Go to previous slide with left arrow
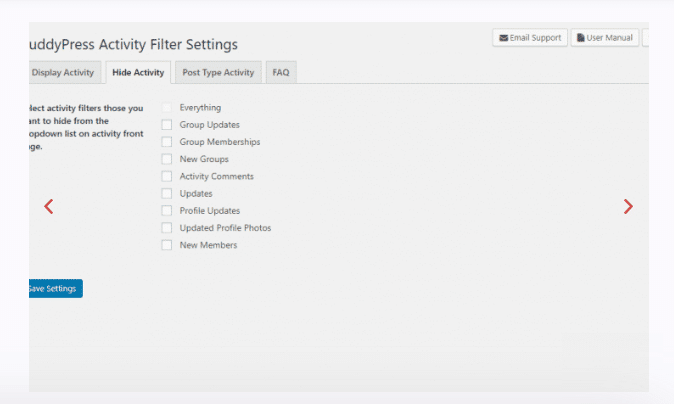The image size is (674, 404). point(49,207)
